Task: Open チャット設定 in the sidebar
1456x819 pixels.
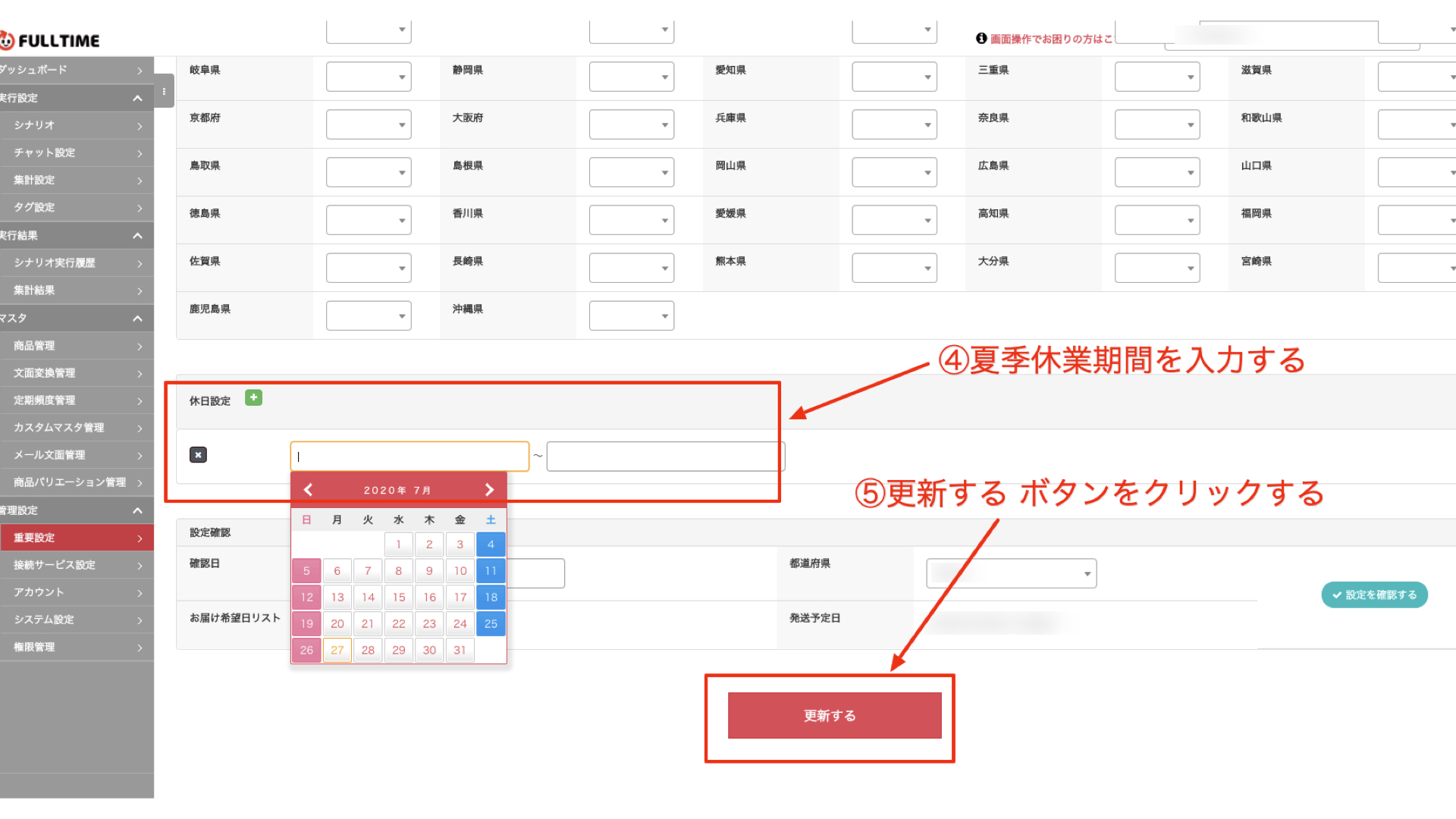Action: [x=77, y=152]
